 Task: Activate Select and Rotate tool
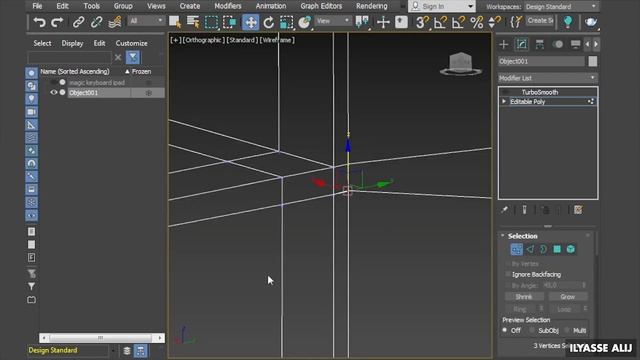click(269, 22)
